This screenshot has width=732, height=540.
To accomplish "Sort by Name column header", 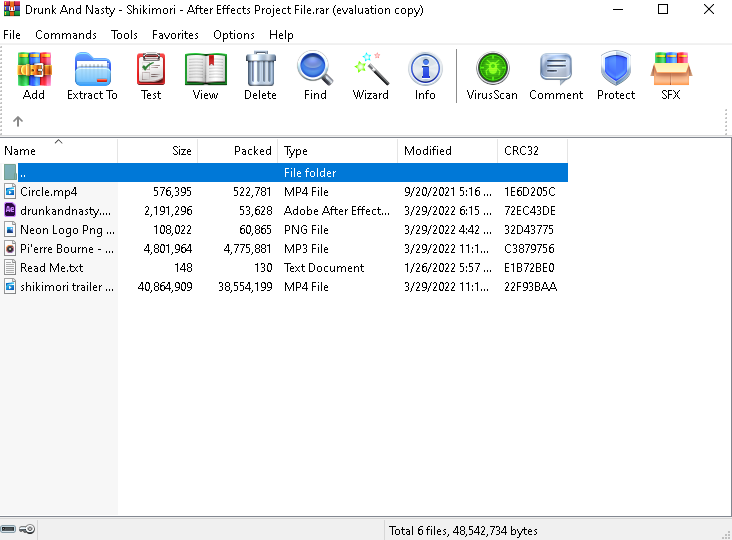I will tap(59, 150).
